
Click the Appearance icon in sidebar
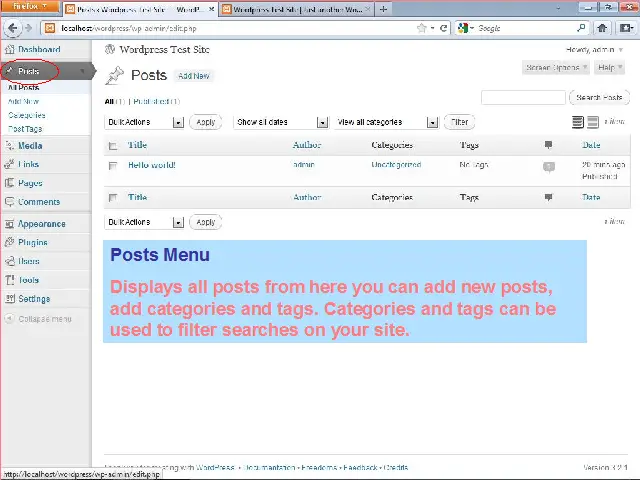[9, 224]
